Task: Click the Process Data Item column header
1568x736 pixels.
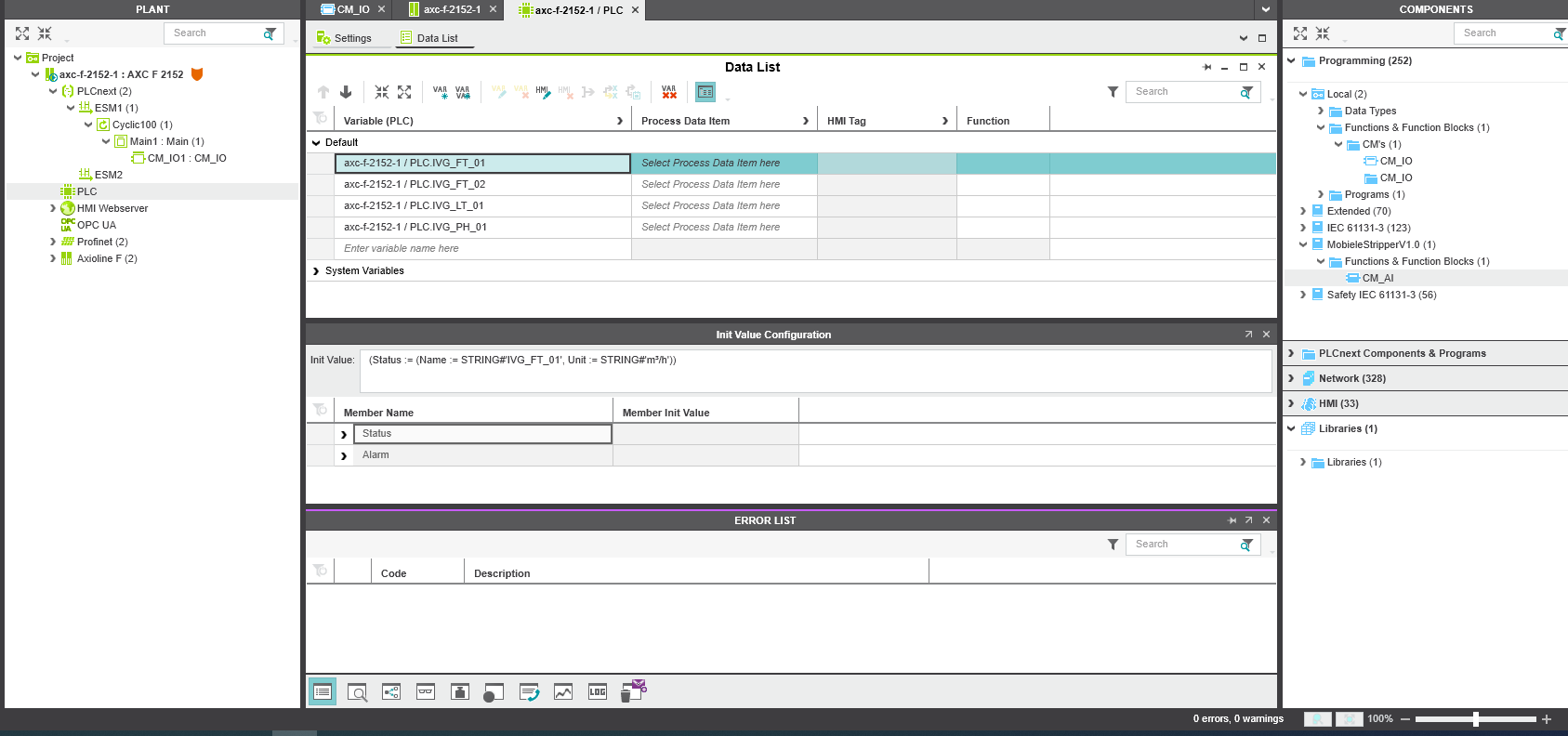Action: click(724, 121)
